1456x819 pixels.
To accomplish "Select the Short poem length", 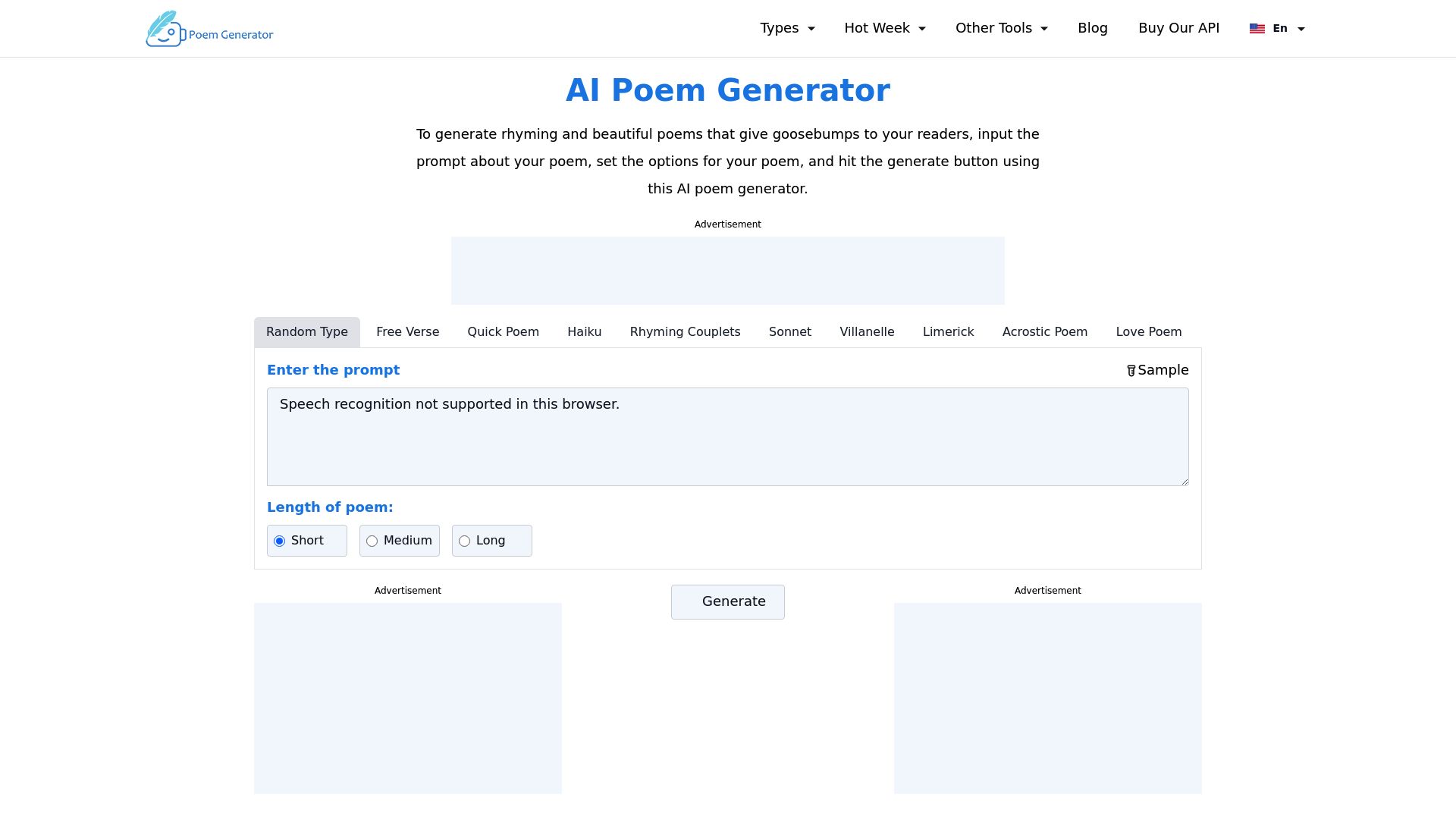I will [281, 541].
